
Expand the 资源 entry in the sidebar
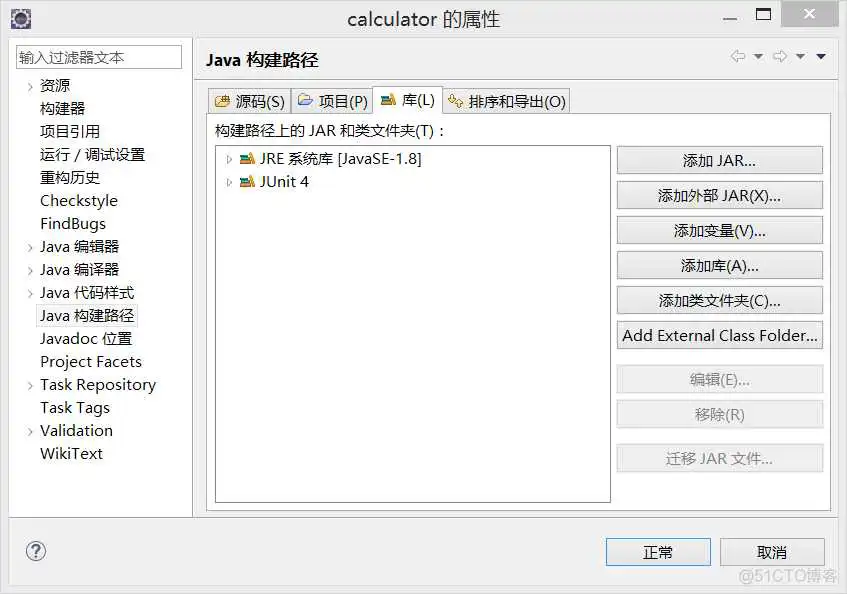coord(32,85)
